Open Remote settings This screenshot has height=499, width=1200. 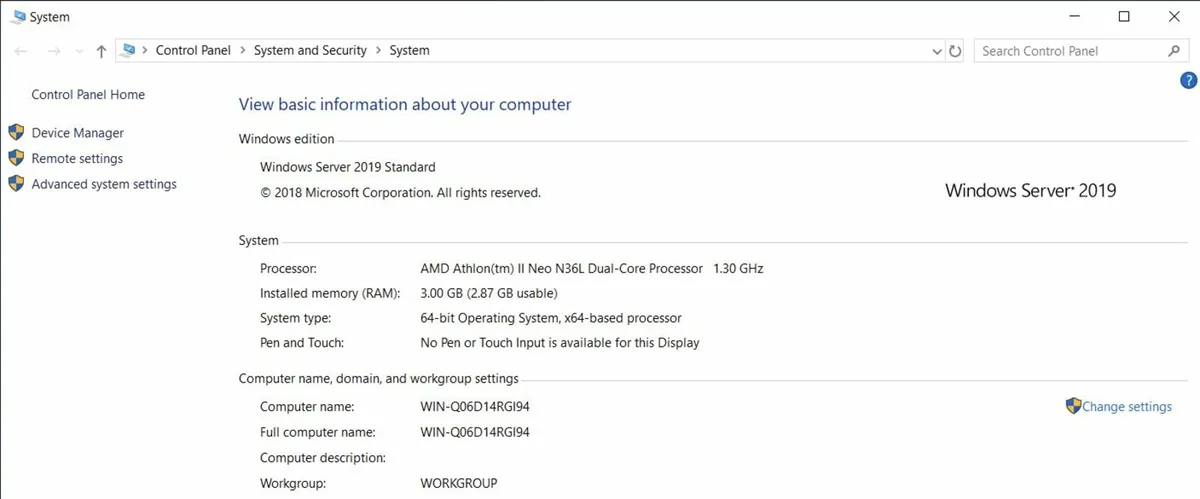[77, 158]
